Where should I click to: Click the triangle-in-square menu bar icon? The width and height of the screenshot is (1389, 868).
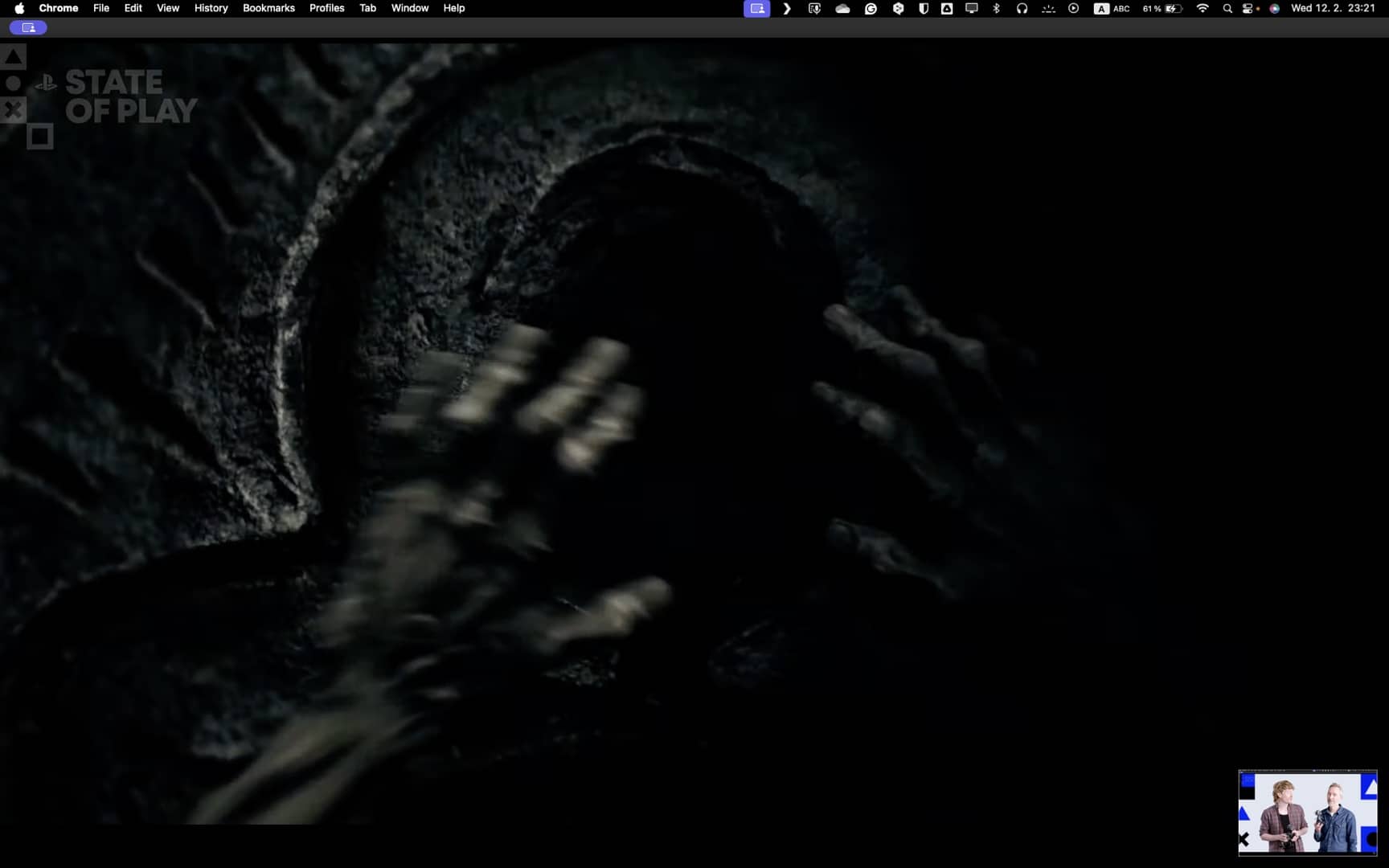[947, 9]
